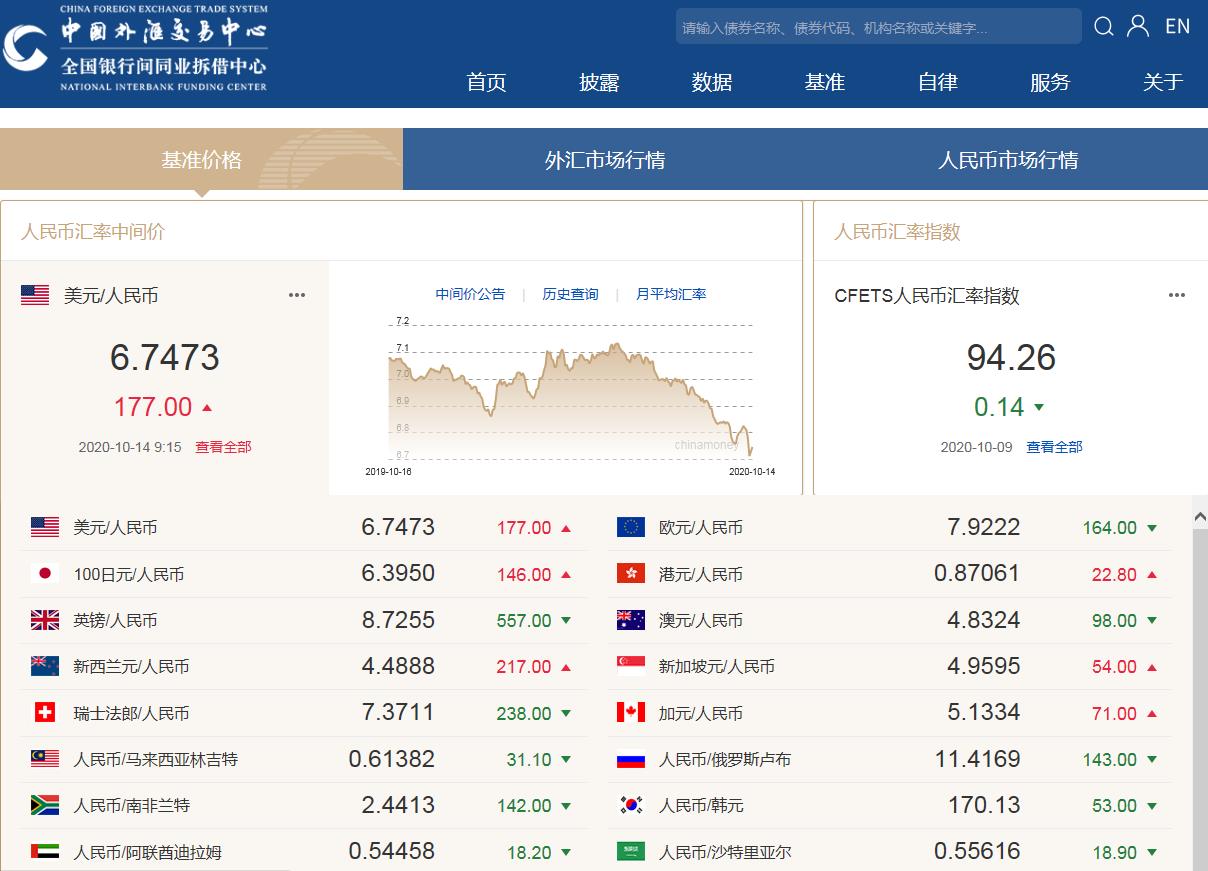Image resolution: width=1208 pixels, height=871 pixels.
Task: Switch language with the EN button
Action: pyautogui.click(x=1178, y=27)
